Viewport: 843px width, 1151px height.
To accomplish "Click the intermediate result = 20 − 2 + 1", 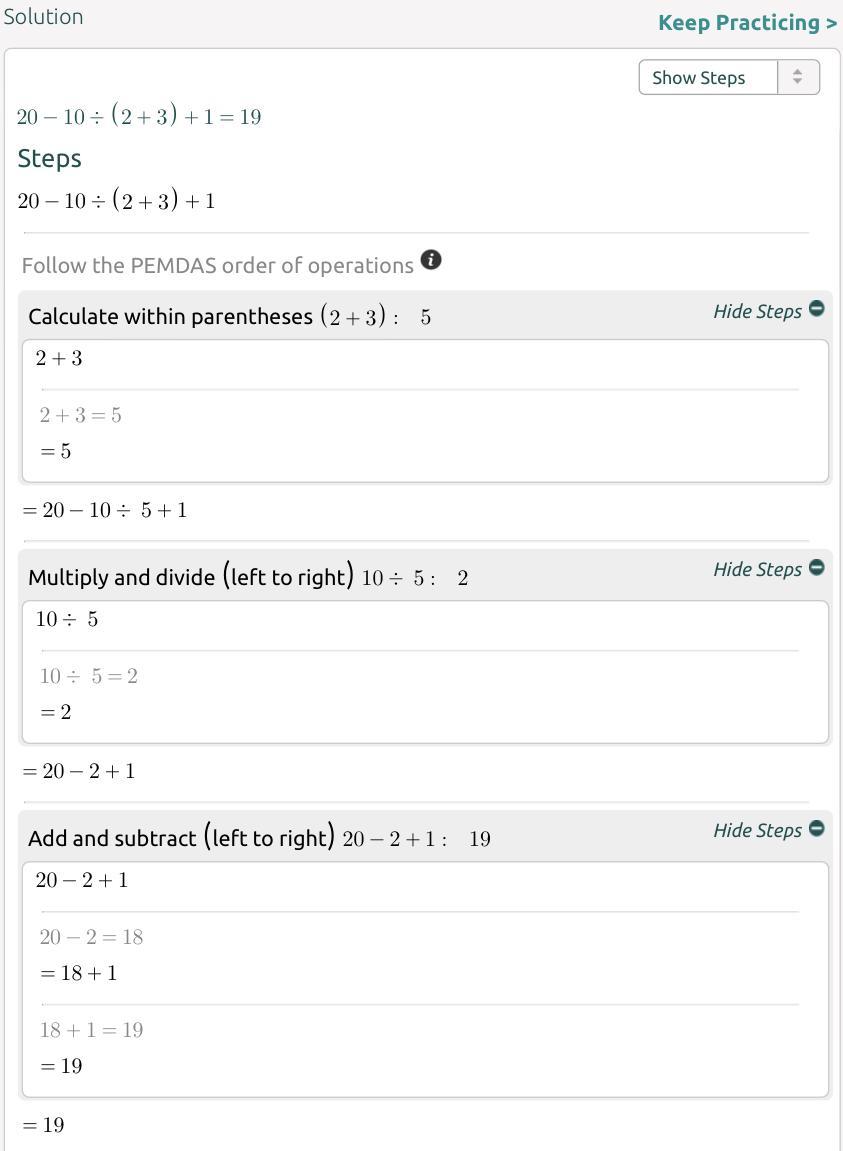I will pyautogui.click(x=79, y=771).
